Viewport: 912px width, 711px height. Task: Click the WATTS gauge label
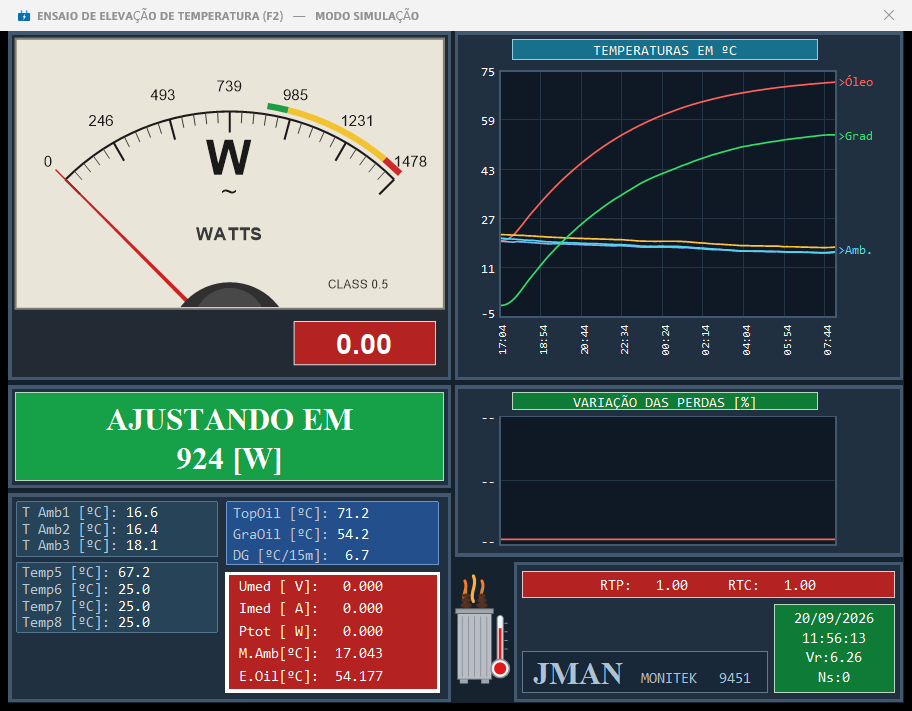pyautogui.click(x=229, y=234)
